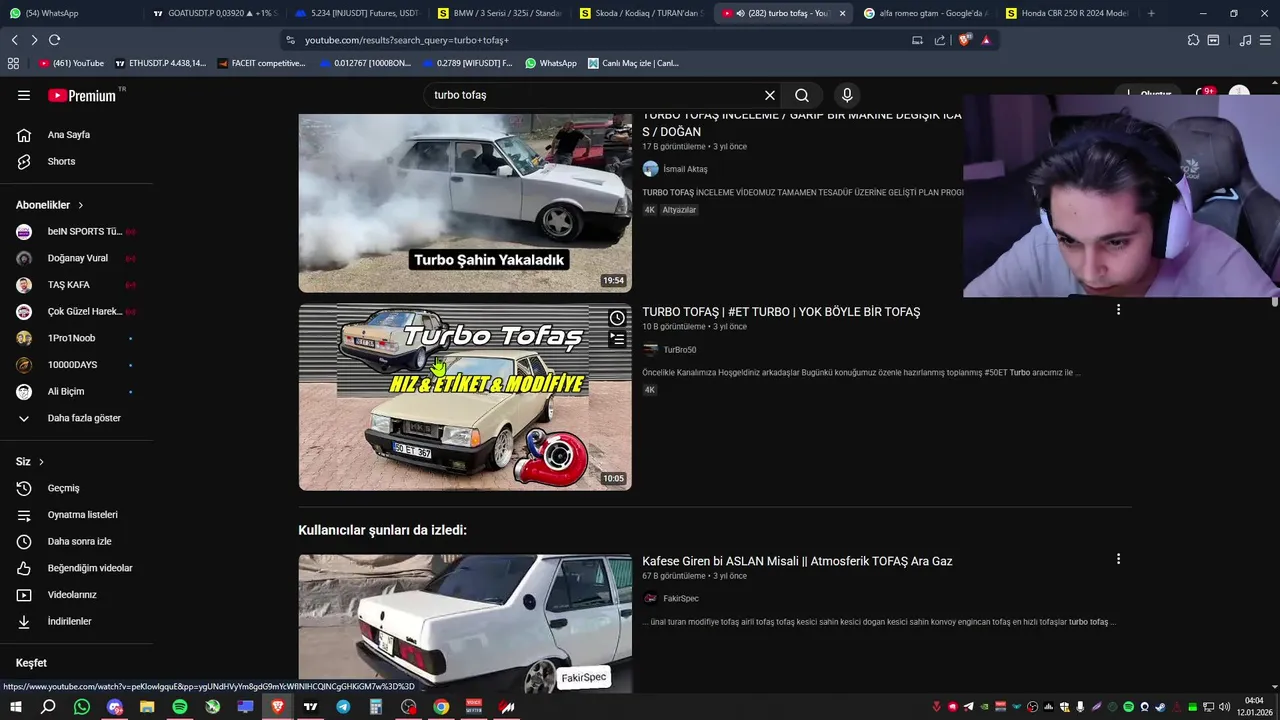Open TurBro50 channel link
This screenshot has height=720, width=1280.
pyautogui.click(x=680, y=350)
